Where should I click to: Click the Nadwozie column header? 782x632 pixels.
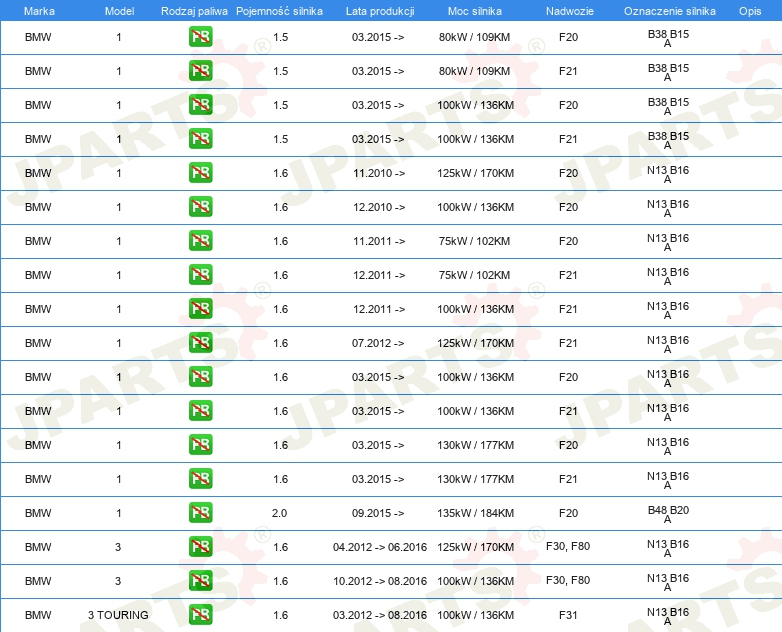[x=570, y=11]
